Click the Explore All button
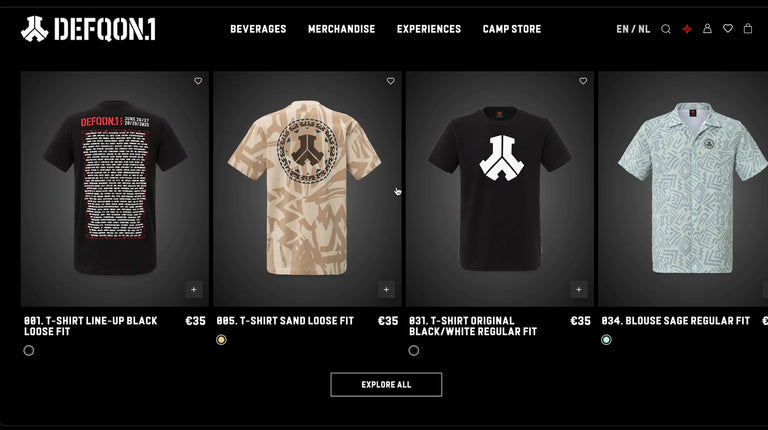This screenshot has height=430, width=768. pos(386,384)
